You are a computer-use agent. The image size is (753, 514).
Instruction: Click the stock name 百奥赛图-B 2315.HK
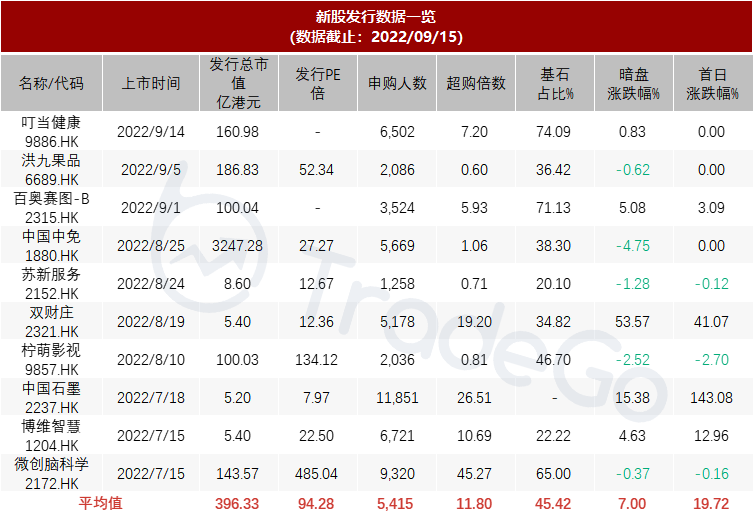[x=51, y=208]
